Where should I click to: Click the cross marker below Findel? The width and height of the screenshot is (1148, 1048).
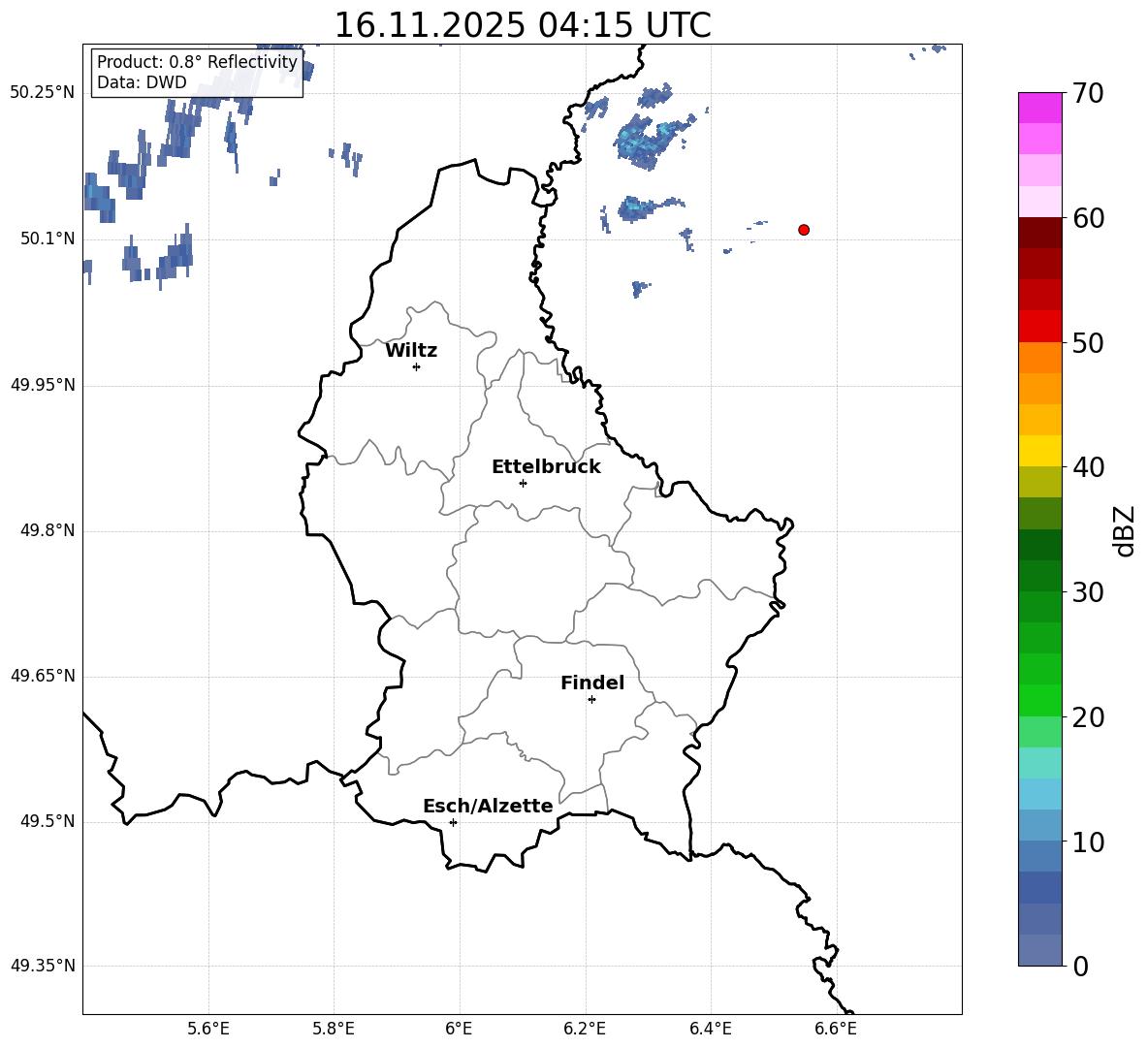[591, 700]
